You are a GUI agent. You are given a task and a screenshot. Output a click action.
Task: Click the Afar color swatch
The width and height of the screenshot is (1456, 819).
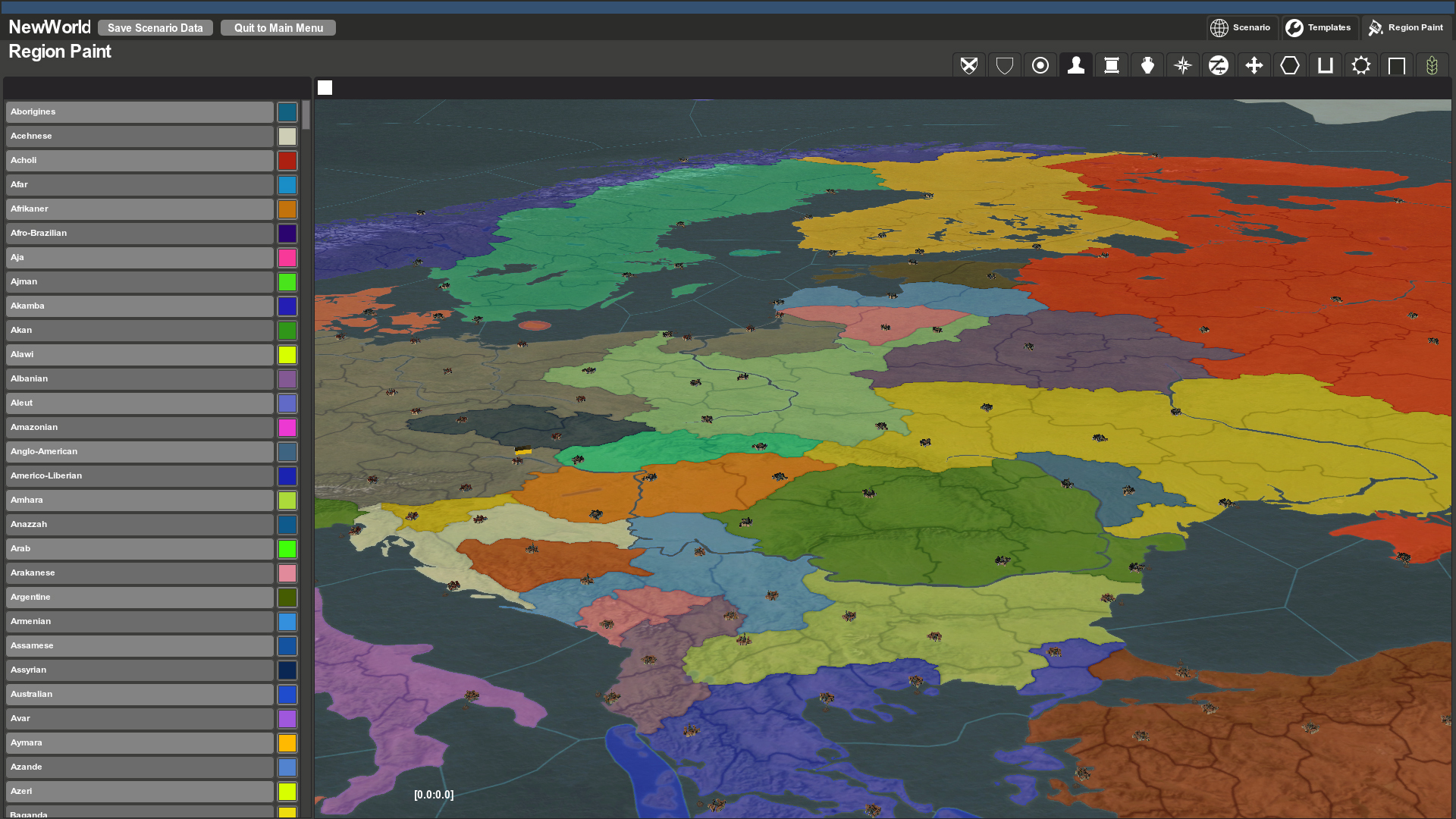(x=287, y=185)
